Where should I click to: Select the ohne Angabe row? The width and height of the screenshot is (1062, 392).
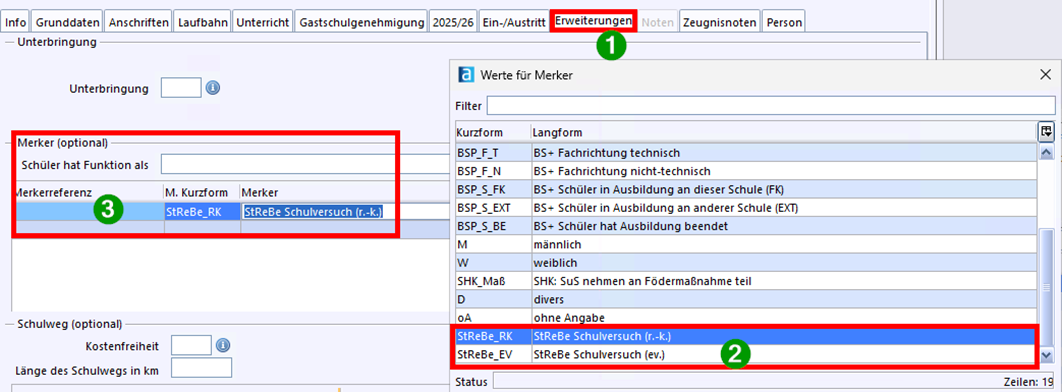(x=745, y=317)
